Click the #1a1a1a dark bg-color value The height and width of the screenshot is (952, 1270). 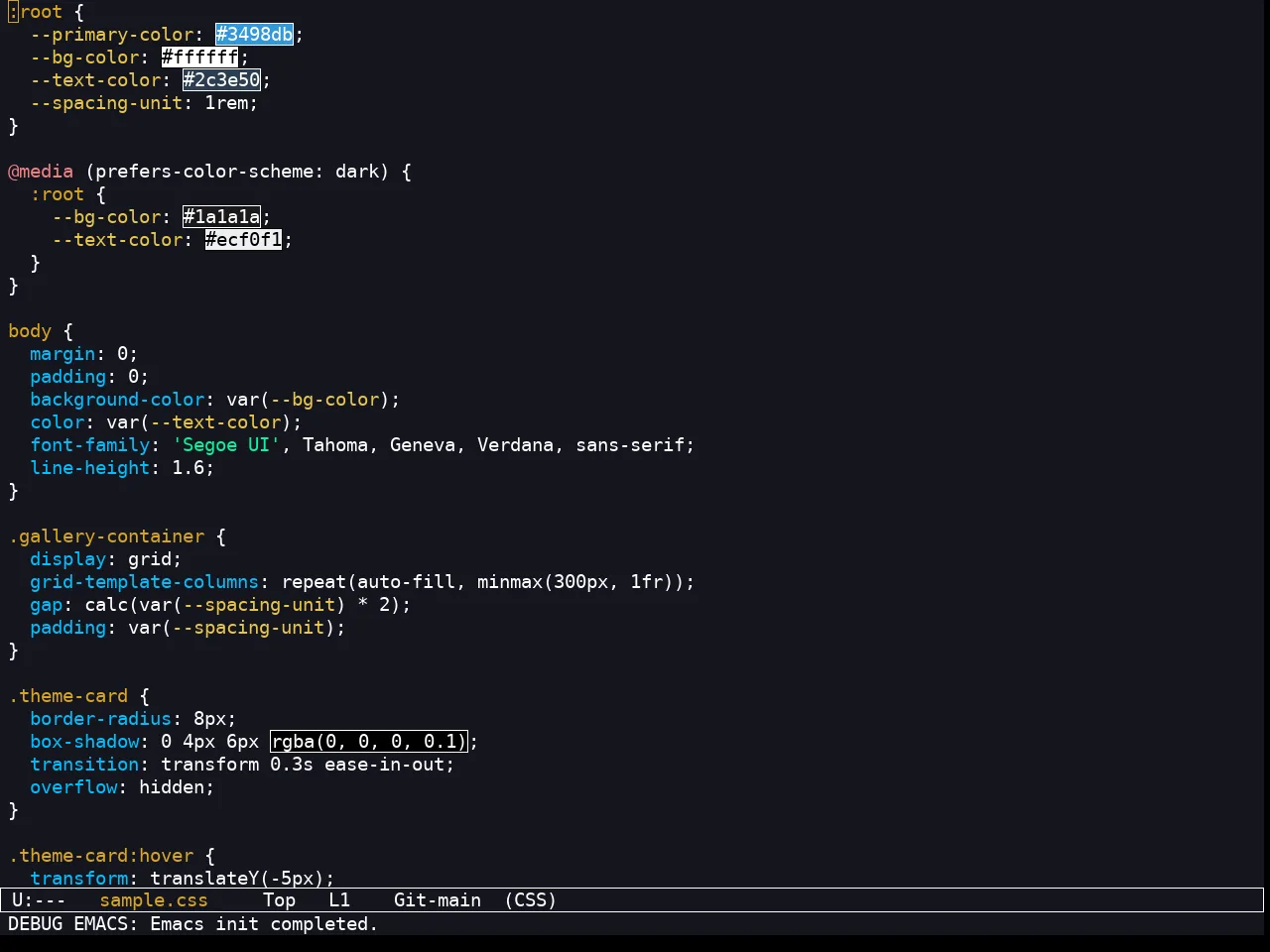221,217
